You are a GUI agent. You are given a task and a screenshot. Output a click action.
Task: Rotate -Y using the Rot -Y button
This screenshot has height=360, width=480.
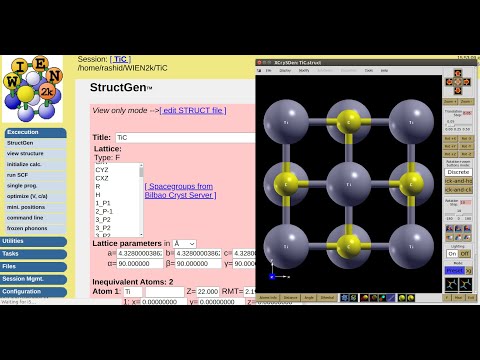pos(466,146)
